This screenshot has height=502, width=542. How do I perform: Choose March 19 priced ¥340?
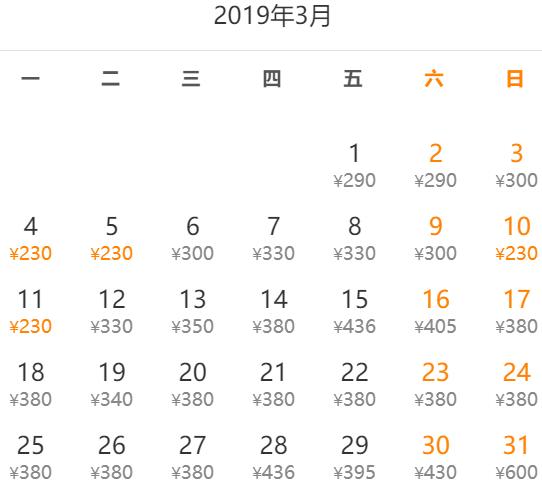tap(111, 385)
